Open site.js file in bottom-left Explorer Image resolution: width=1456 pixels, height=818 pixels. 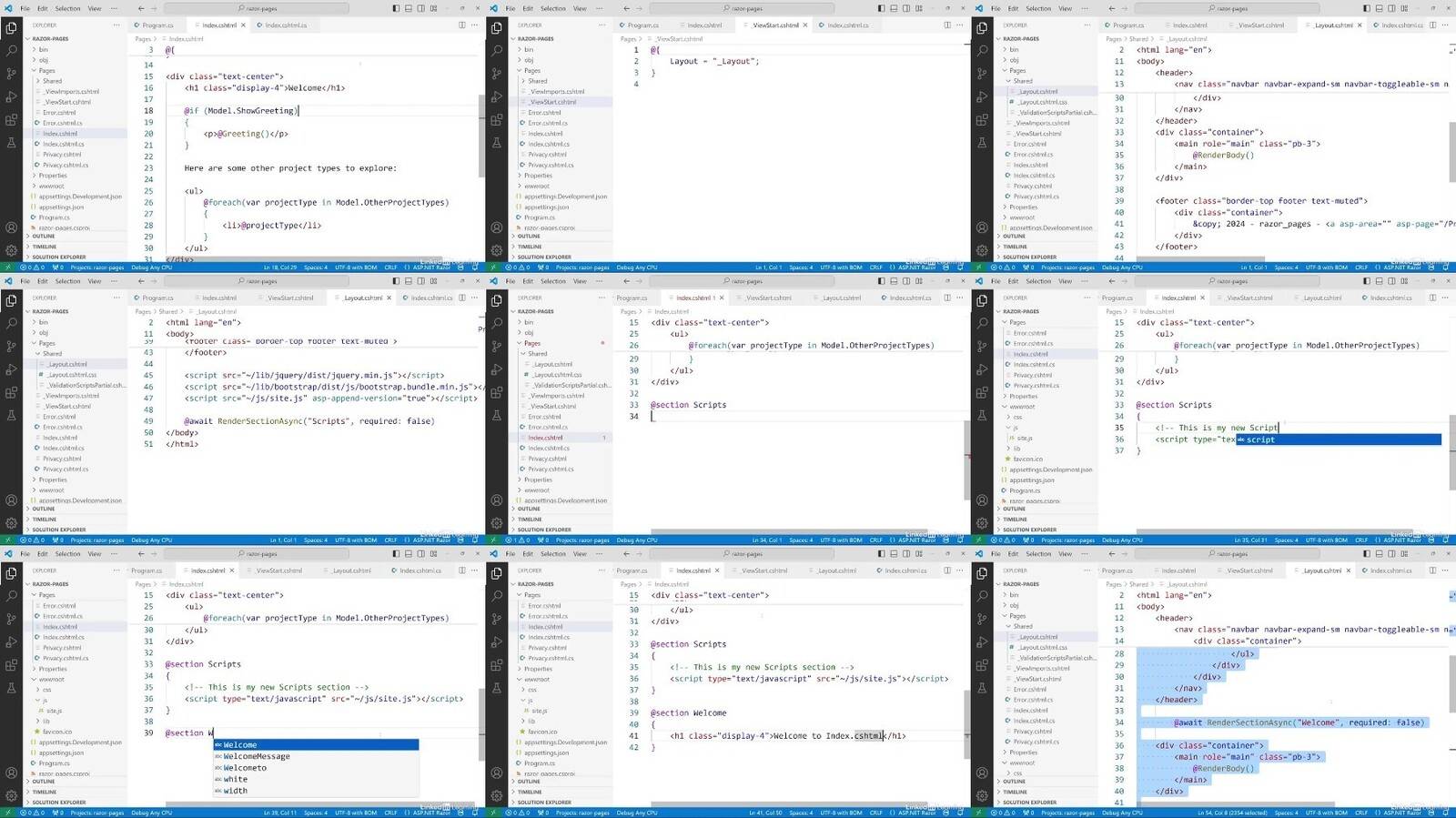tap(54, 711)
